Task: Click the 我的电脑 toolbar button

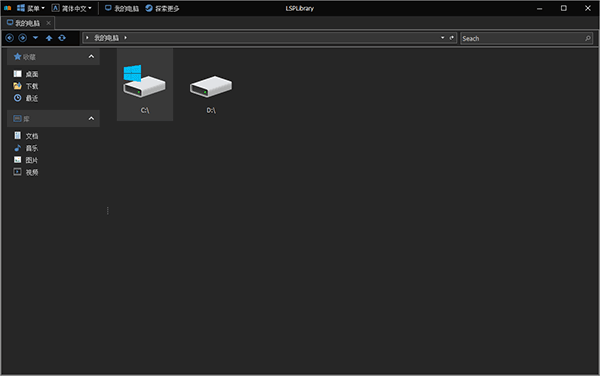Action: point(122,8)
